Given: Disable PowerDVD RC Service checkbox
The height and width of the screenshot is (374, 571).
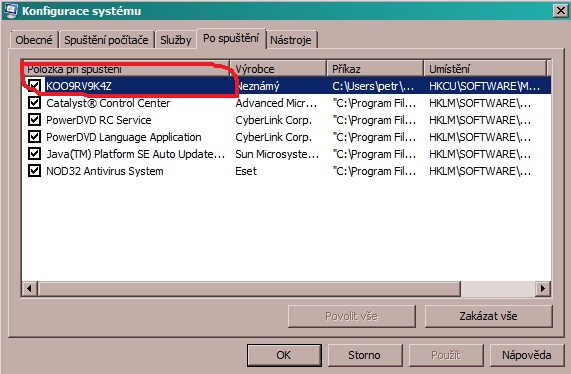Looking at the screenshot, I should coord(34,120).
